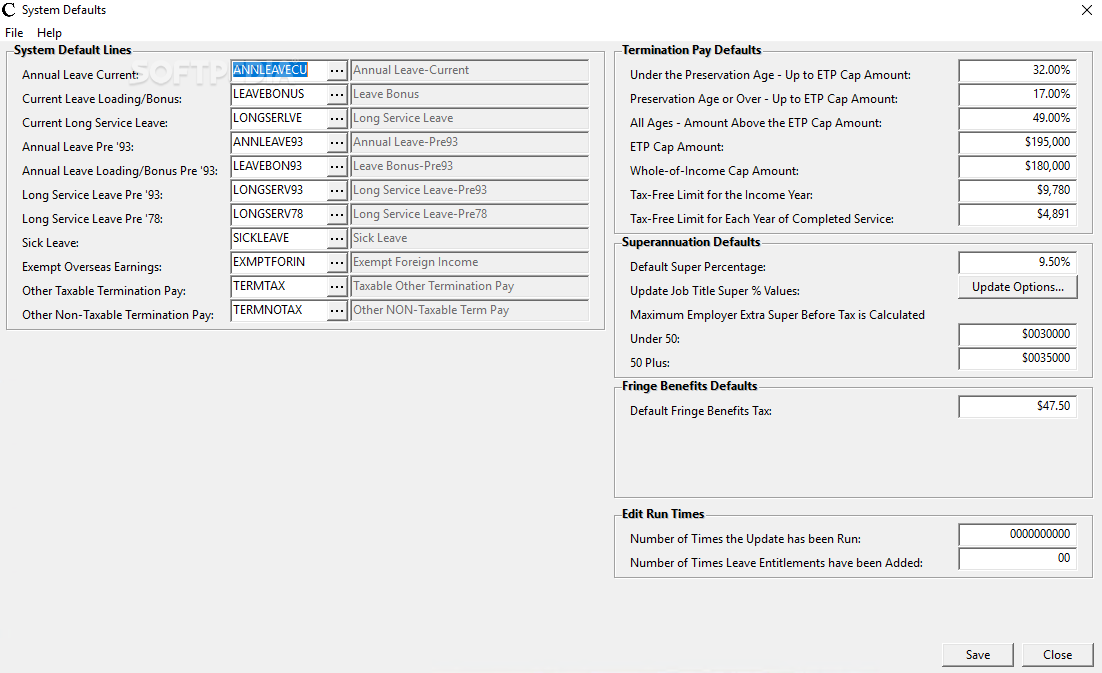Viewport: 1102px width, 673px height.
Task: Click the Long Service Leave description box
Action: tap(469, 118)
